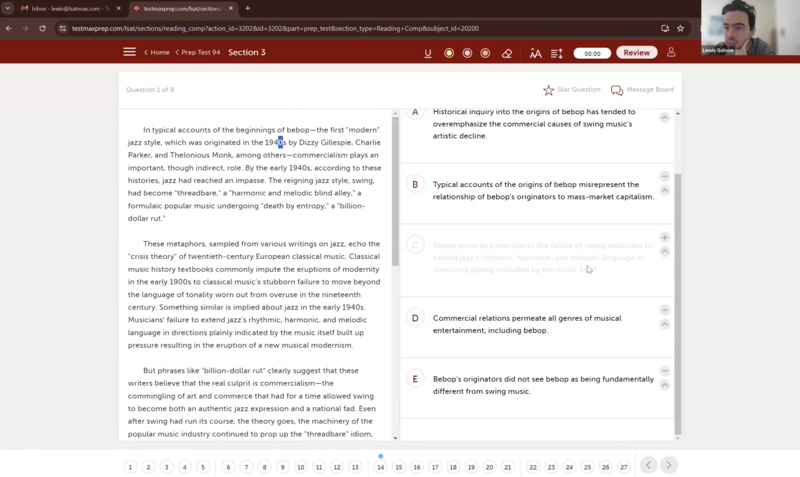
Task: Restore eliminated answer C with plus button
Action: (x=665, y=238)
